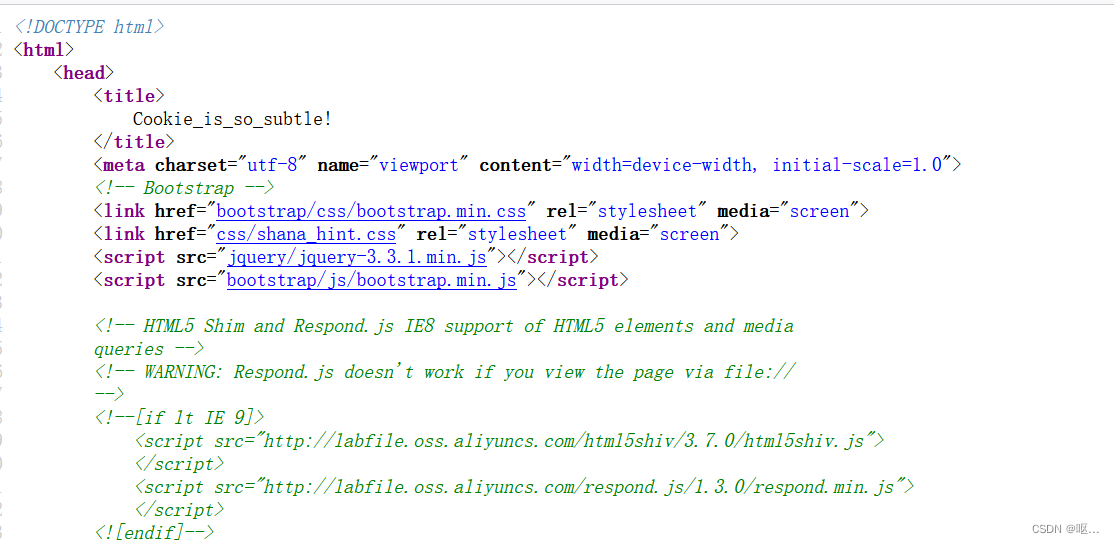Image resolution: width=1114 pixels, height=543 pixels.
Task: Click the <!-- Bootstrap --> comment
Action: (185, 188)
